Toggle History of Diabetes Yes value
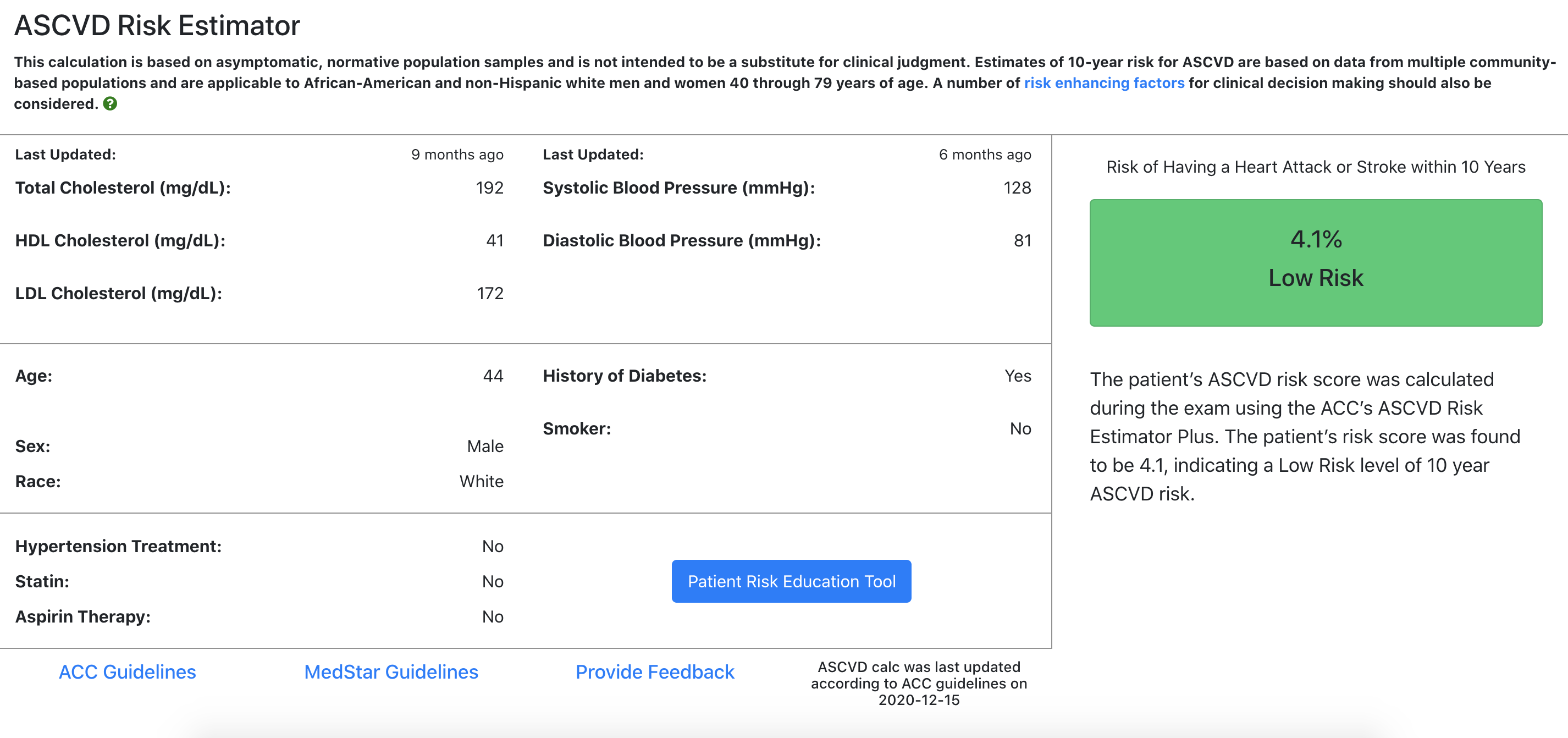The height and width of the screenshot is (738, 1568). 1017,376
